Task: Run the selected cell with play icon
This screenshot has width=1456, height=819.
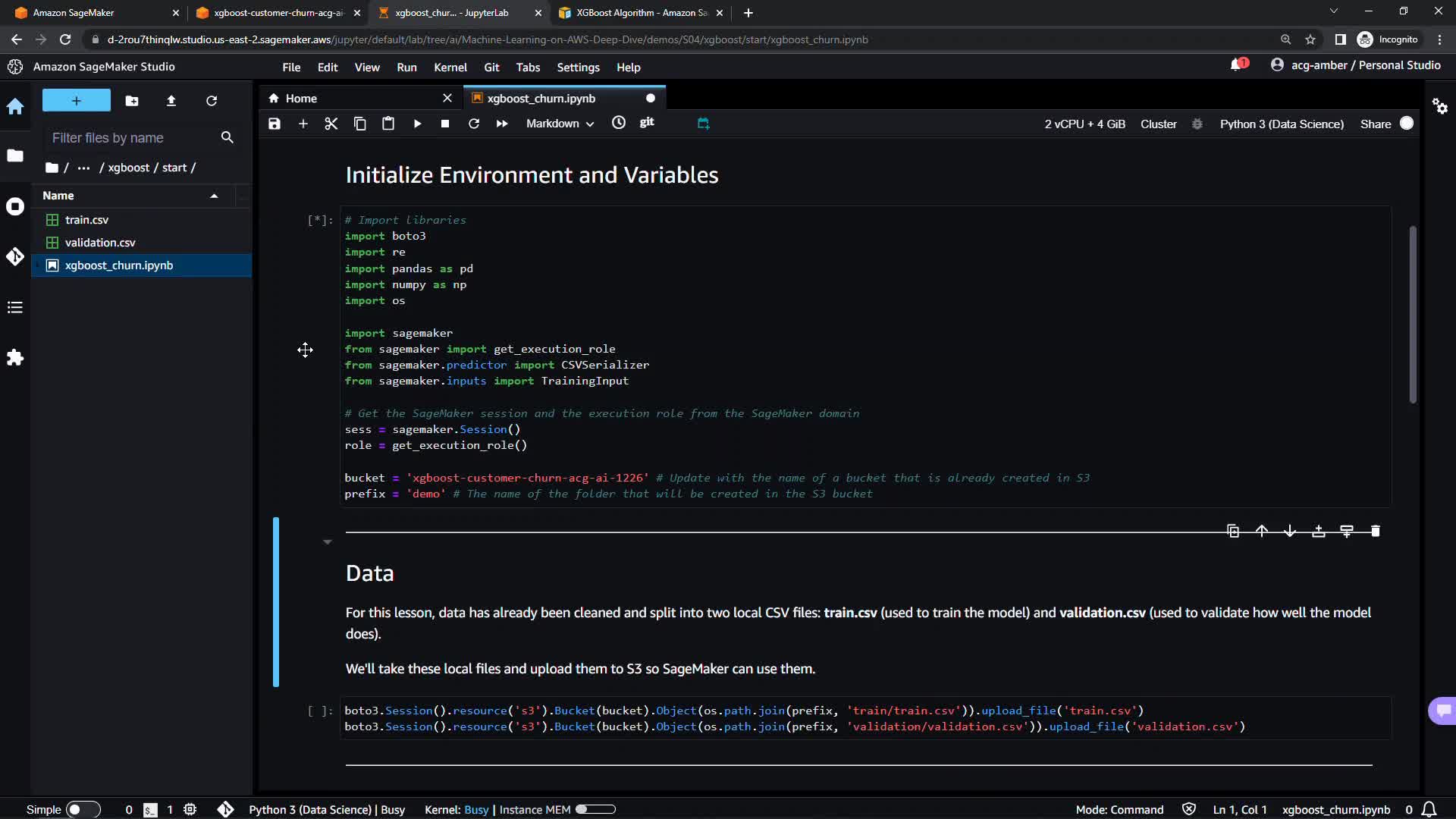Action: [x=417, y=124]
